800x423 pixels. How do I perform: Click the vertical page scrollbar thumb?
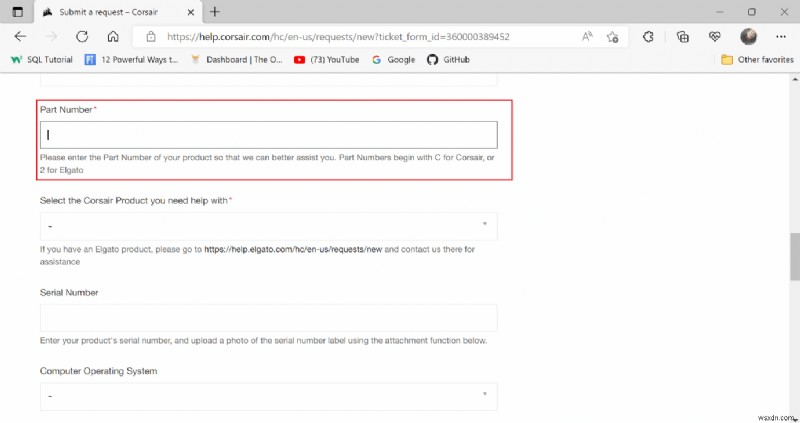794,256
